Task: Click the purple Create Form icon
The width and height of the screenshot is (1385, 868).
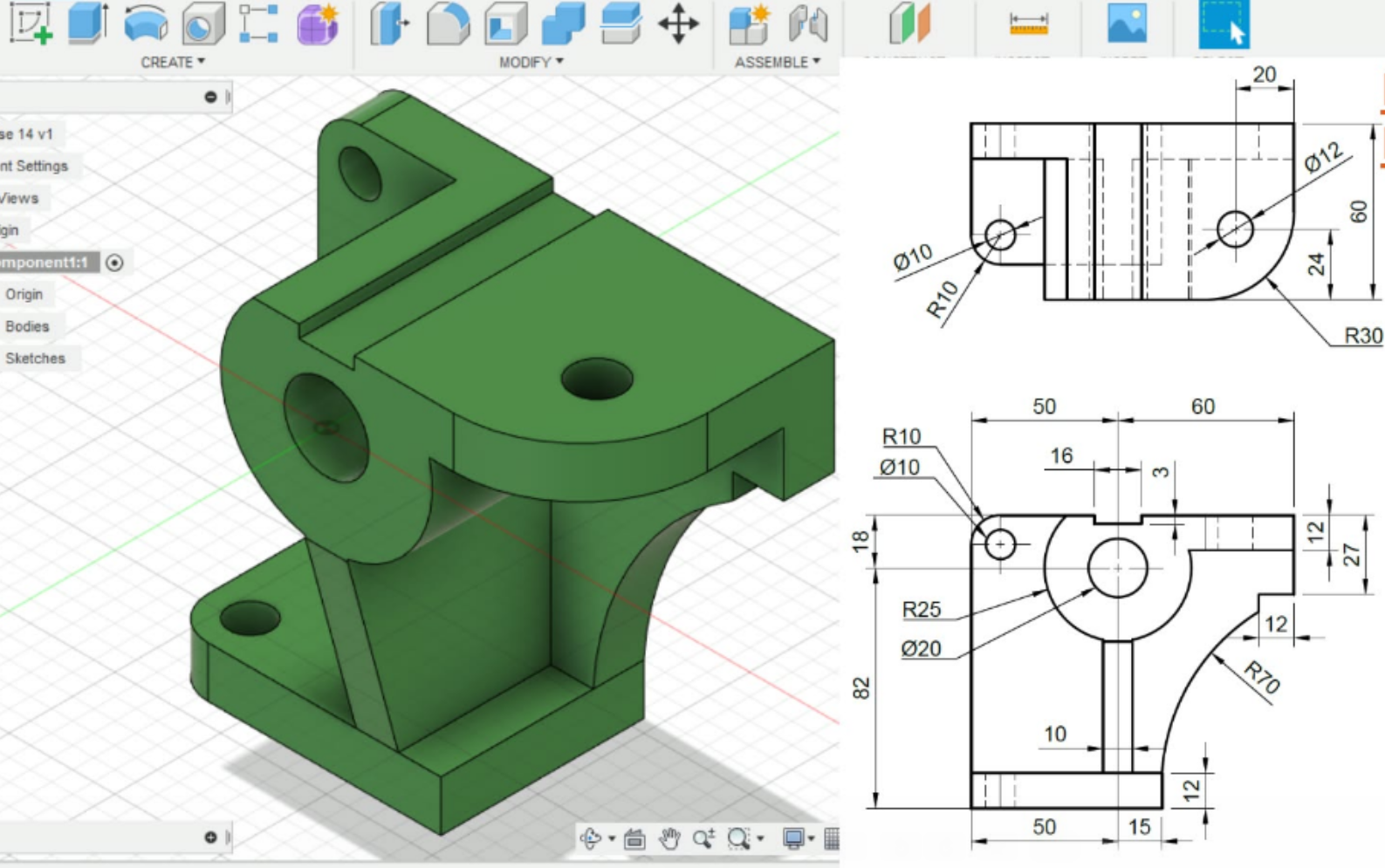Action: [318, 23]
